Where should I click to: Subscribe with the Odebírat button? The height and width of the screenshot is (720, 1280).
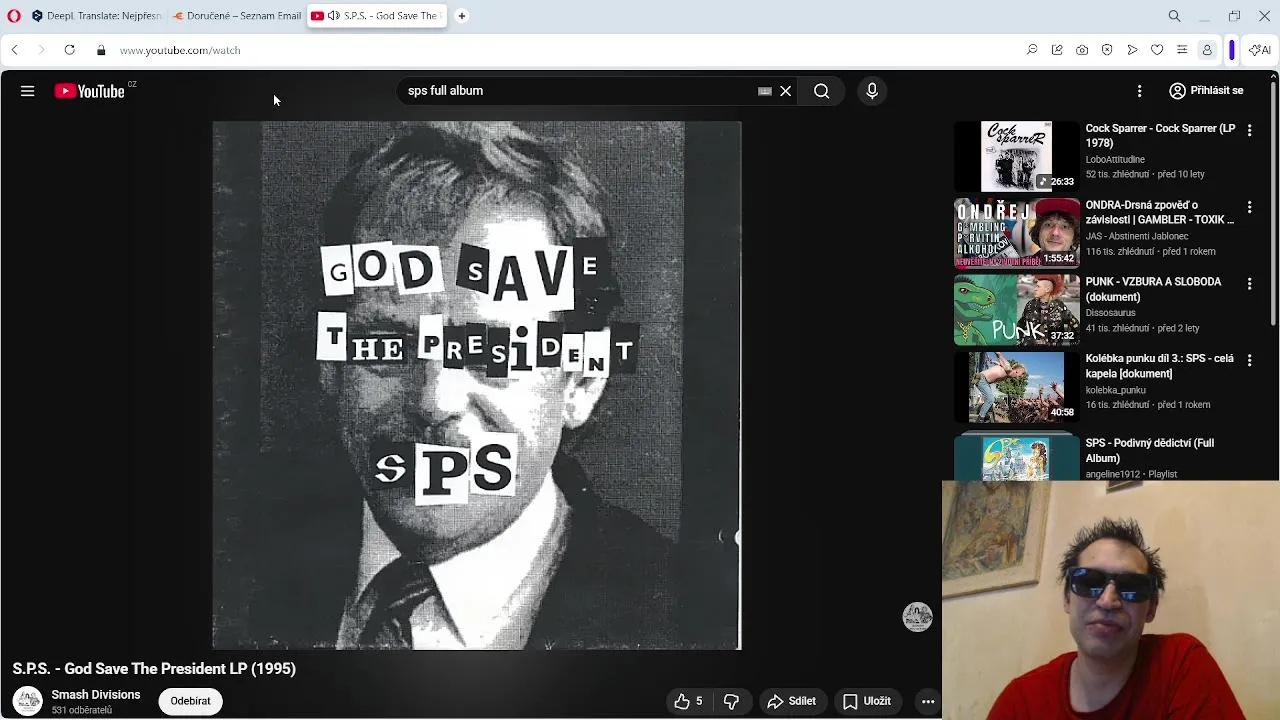click(190, 701)
